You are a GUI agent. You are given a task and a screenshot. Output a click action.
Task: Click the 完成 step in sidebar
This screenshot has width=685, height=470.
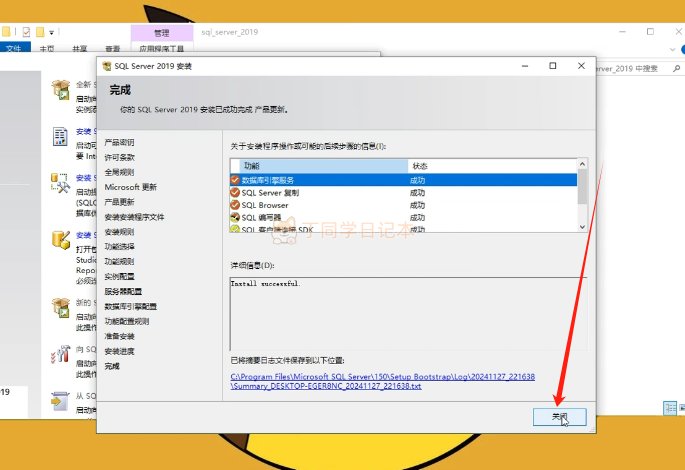(x=112, y=366)
